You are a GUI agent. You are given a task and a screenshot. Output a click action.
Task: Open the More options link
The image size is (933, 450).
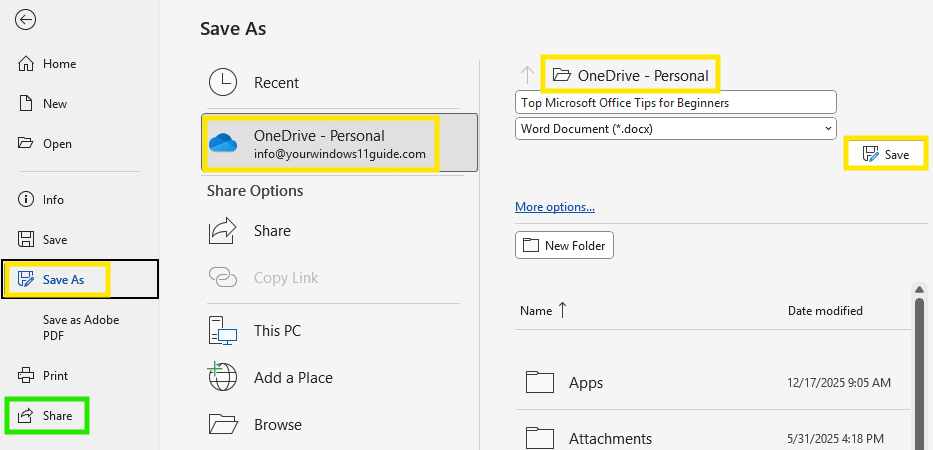pos(555,207)
